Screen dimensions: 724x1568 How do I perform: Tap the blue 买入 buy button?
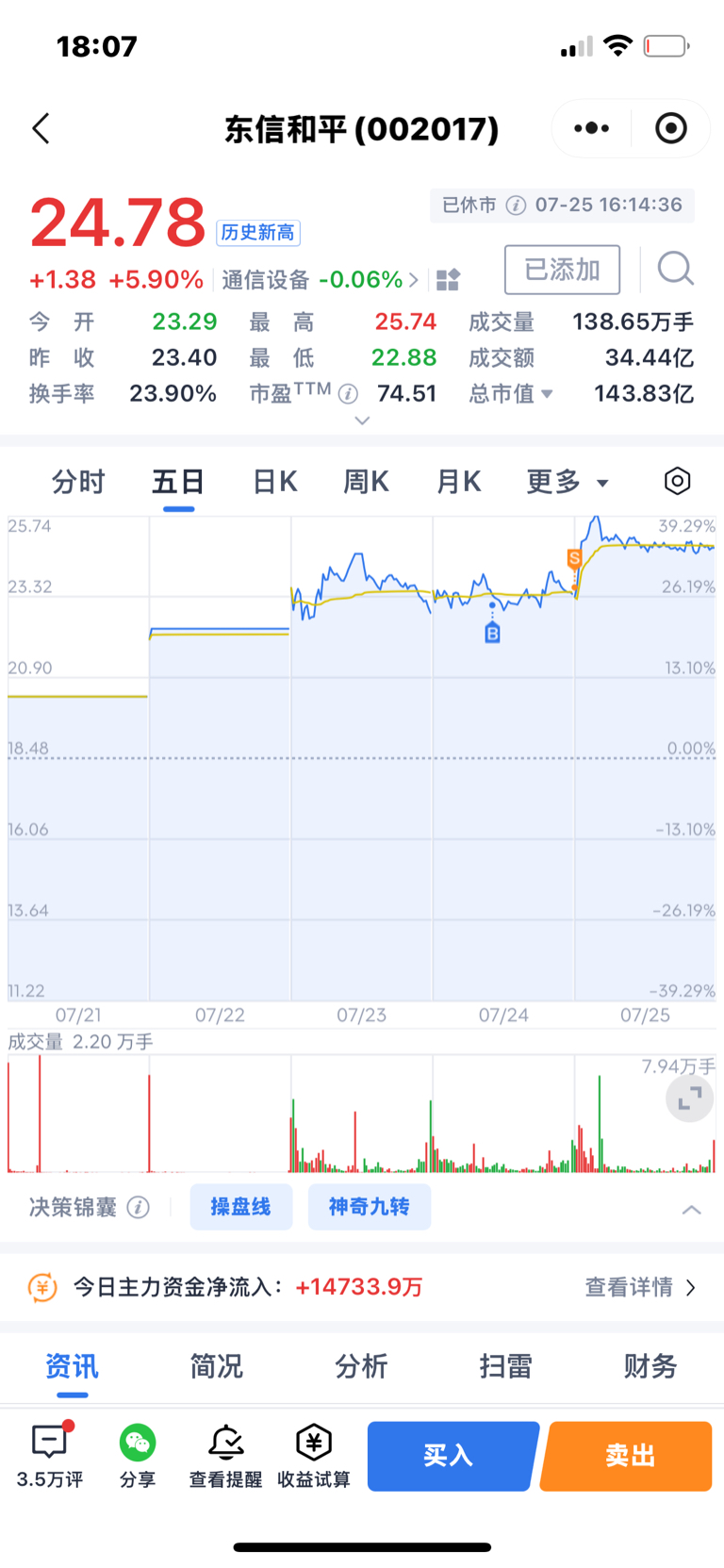point(452,1456)
